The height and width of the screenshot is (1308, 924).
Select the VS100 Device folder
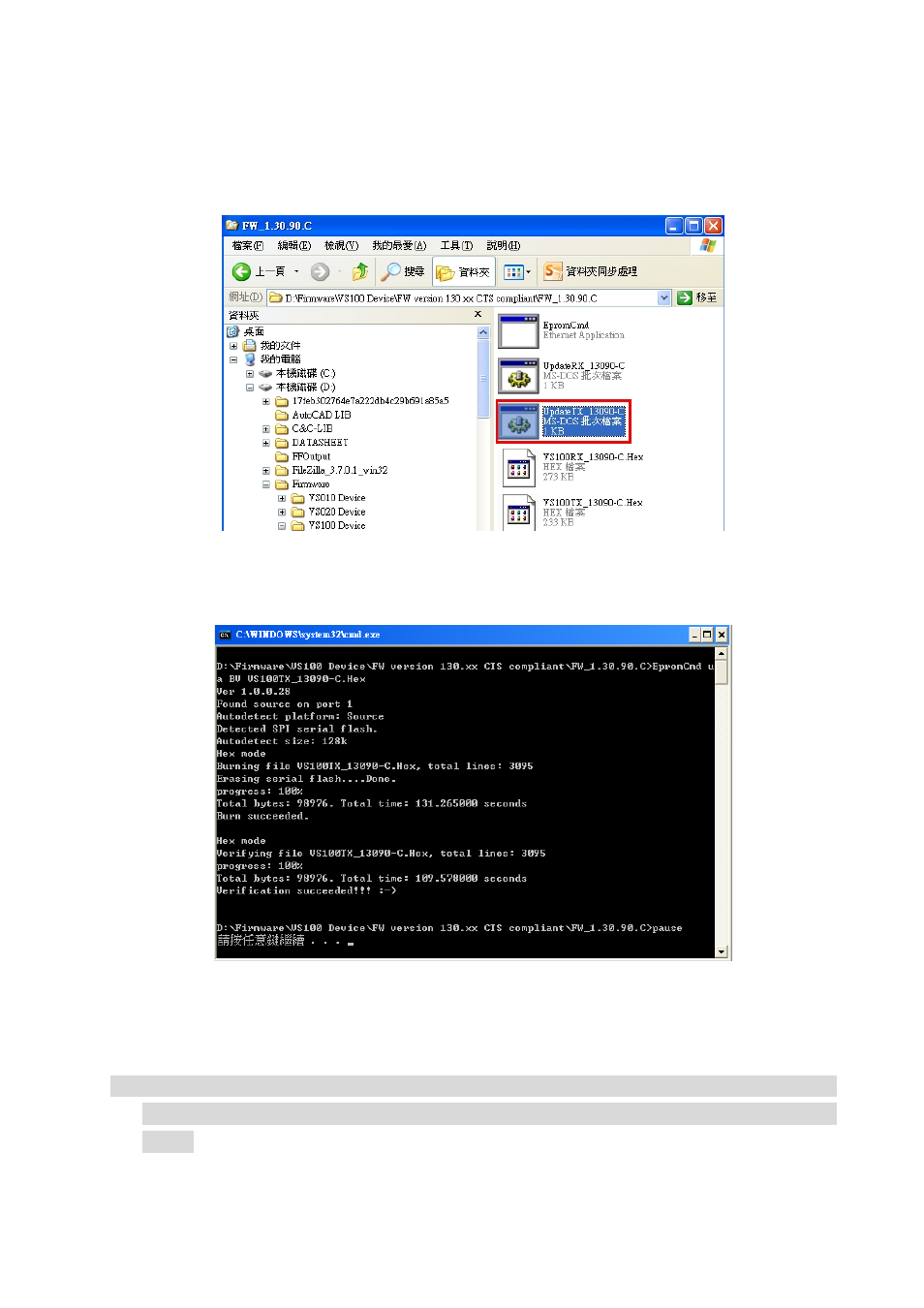tap(337, 526)
